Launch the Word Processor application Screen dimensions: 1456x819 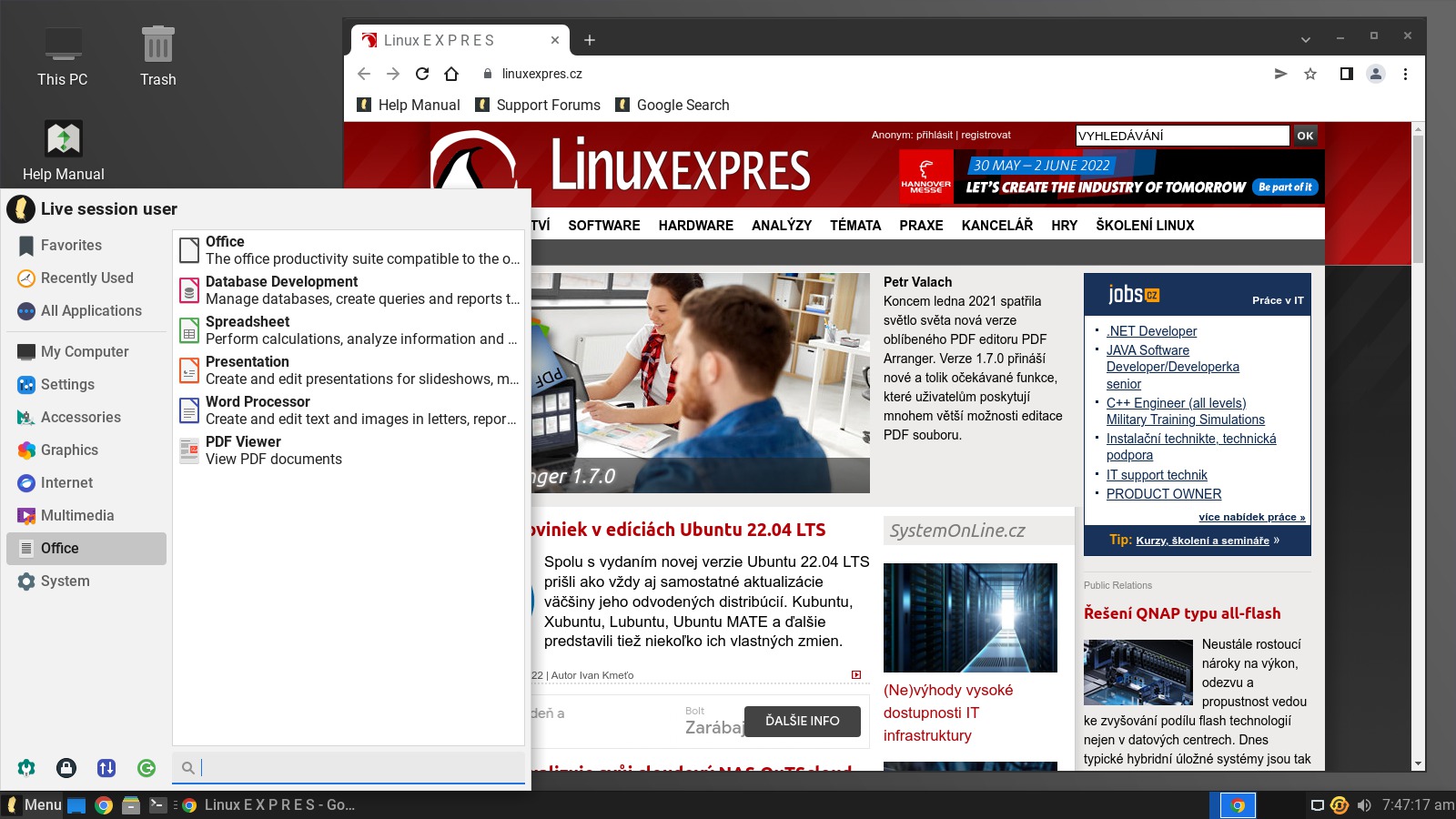click(349, 410)
